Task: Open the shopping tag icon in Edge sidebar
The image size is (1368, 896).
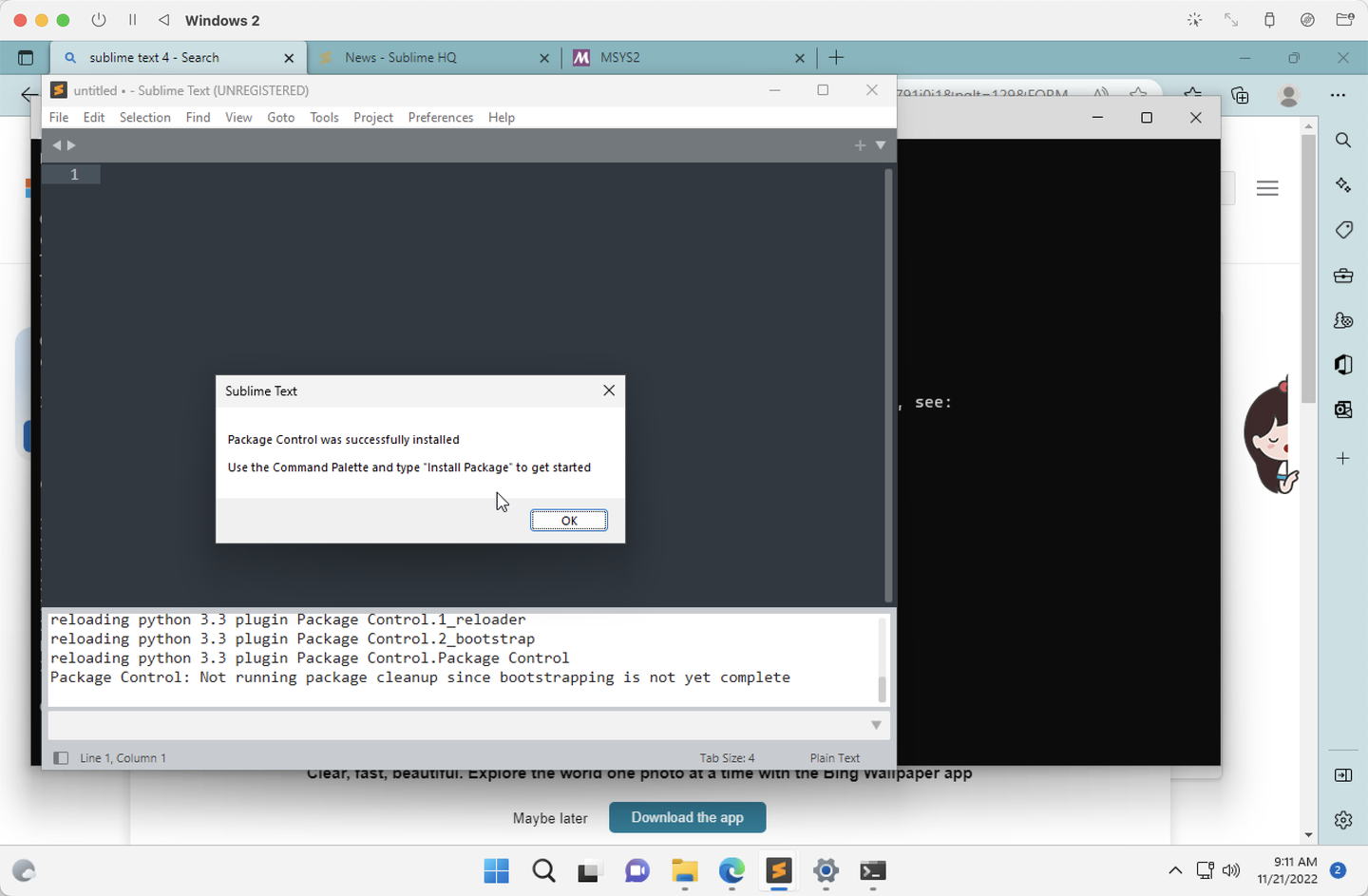Action: (x=1342, y=230)
